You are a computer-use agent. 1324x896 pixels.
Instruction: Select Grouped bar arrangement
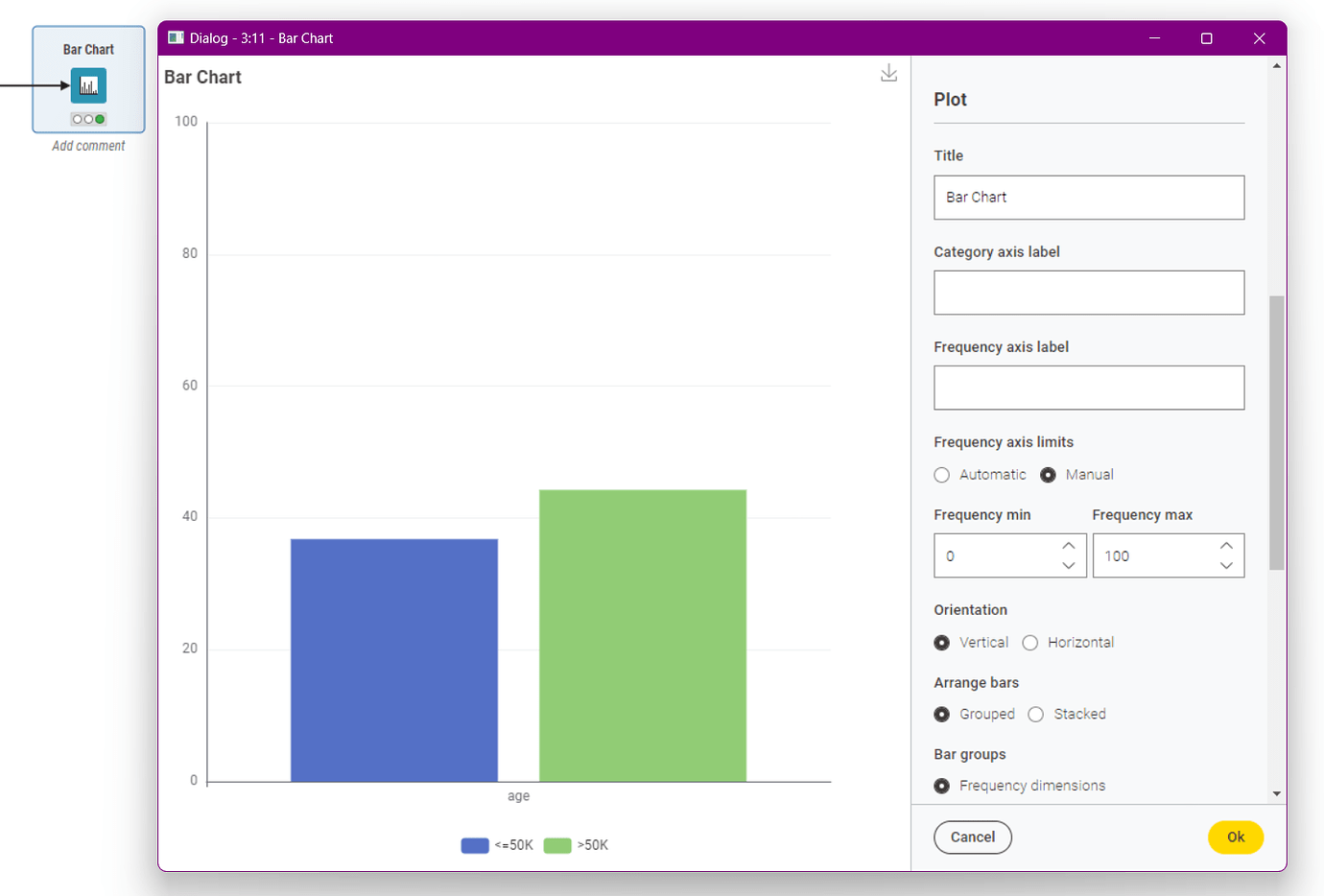tap(941, 714)
